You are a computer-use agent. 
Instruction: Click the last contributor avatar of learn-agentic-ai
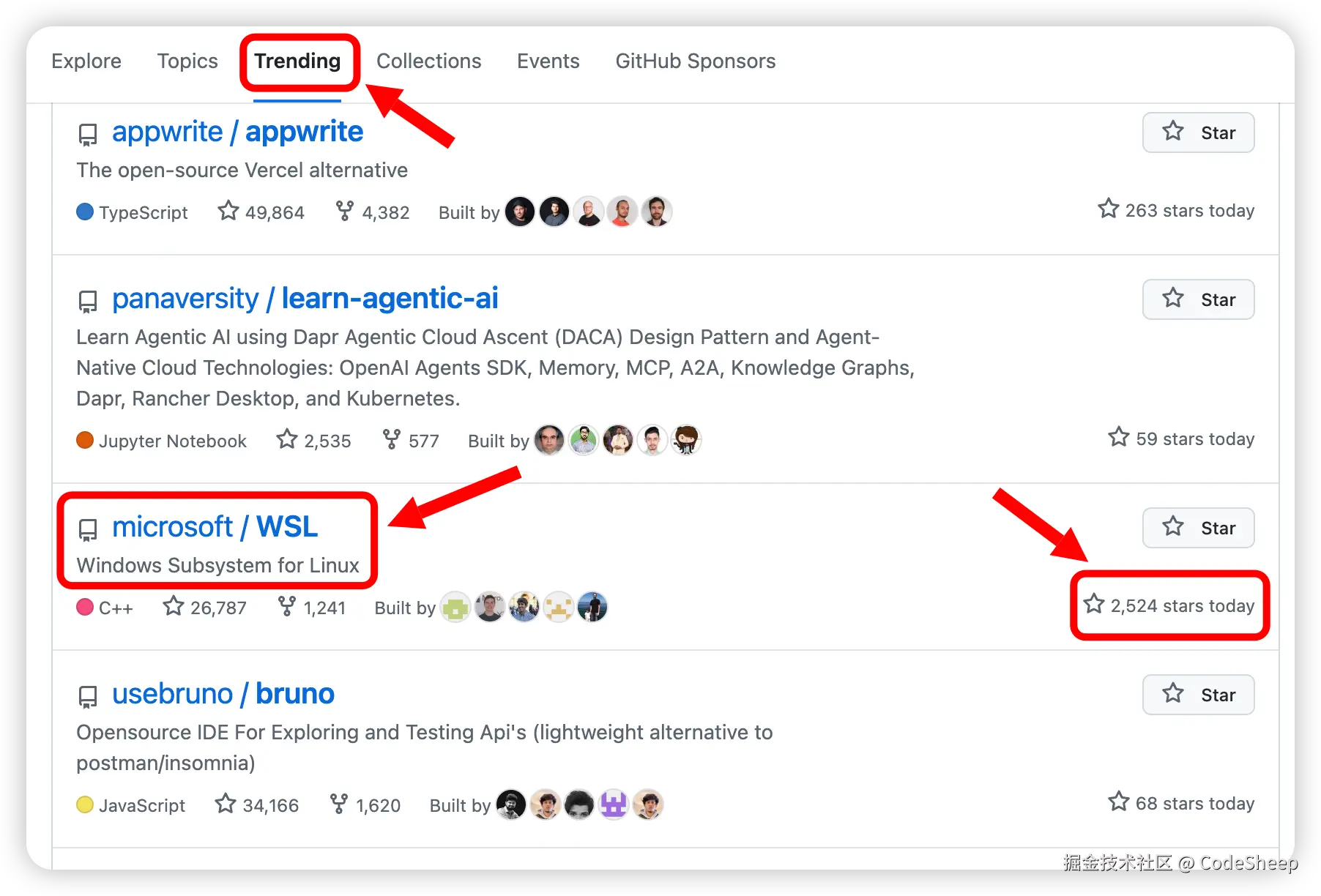click(x=686, y=440)
